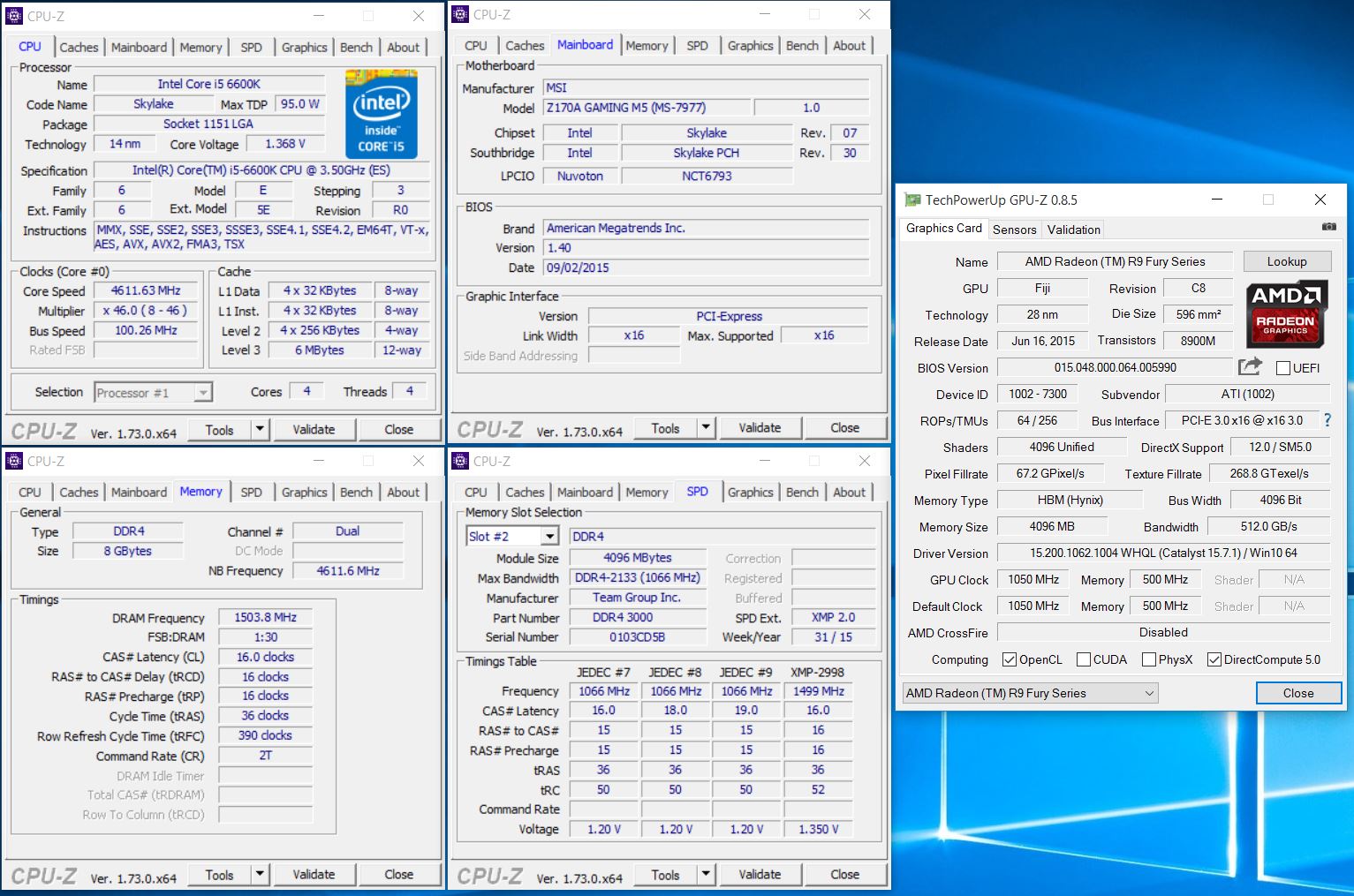
Task: Toggle the PhysX checkbox
Action: click(x=1148, y=659)
